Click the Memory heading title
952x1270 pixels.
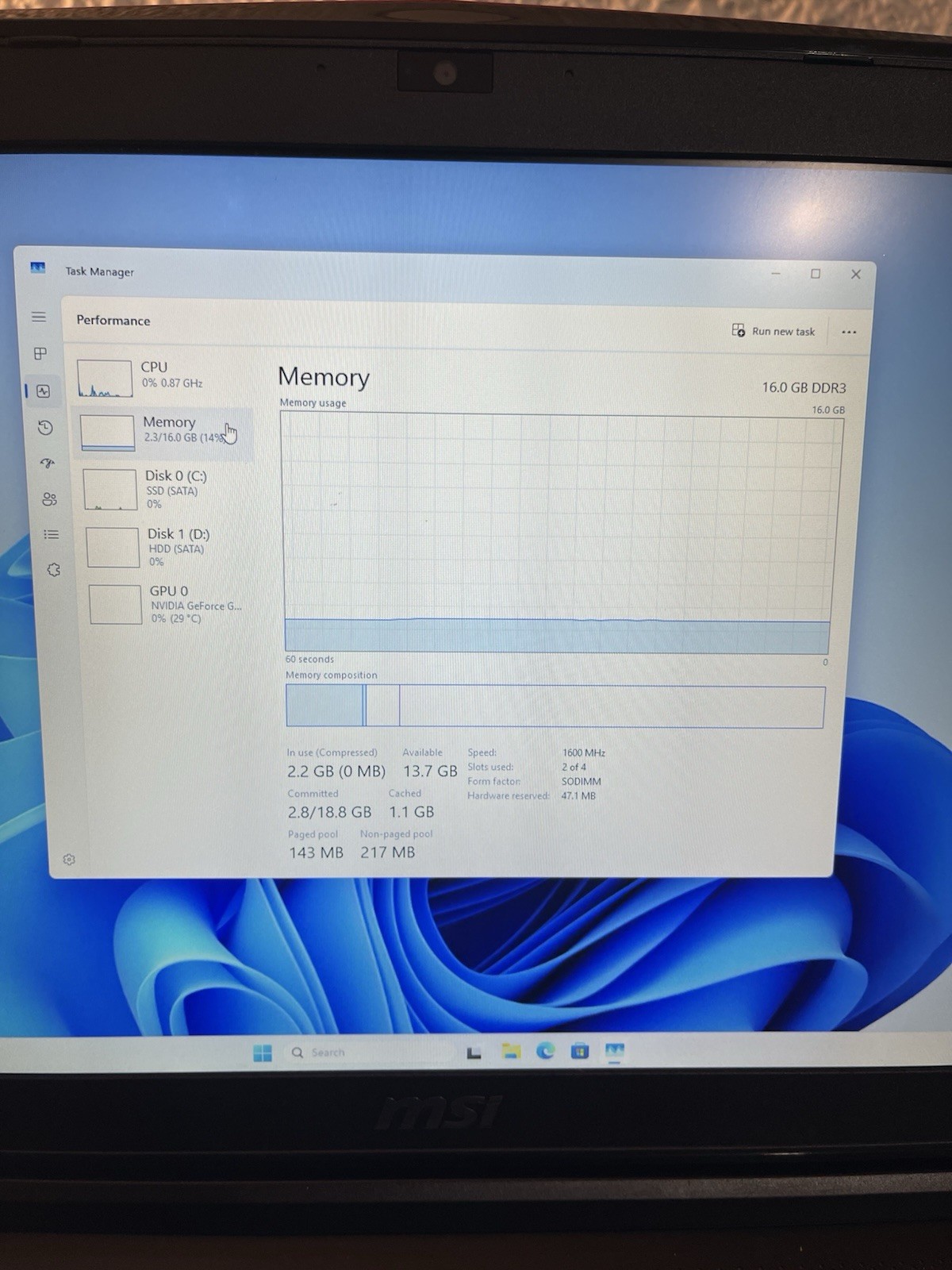coord(324,377)
